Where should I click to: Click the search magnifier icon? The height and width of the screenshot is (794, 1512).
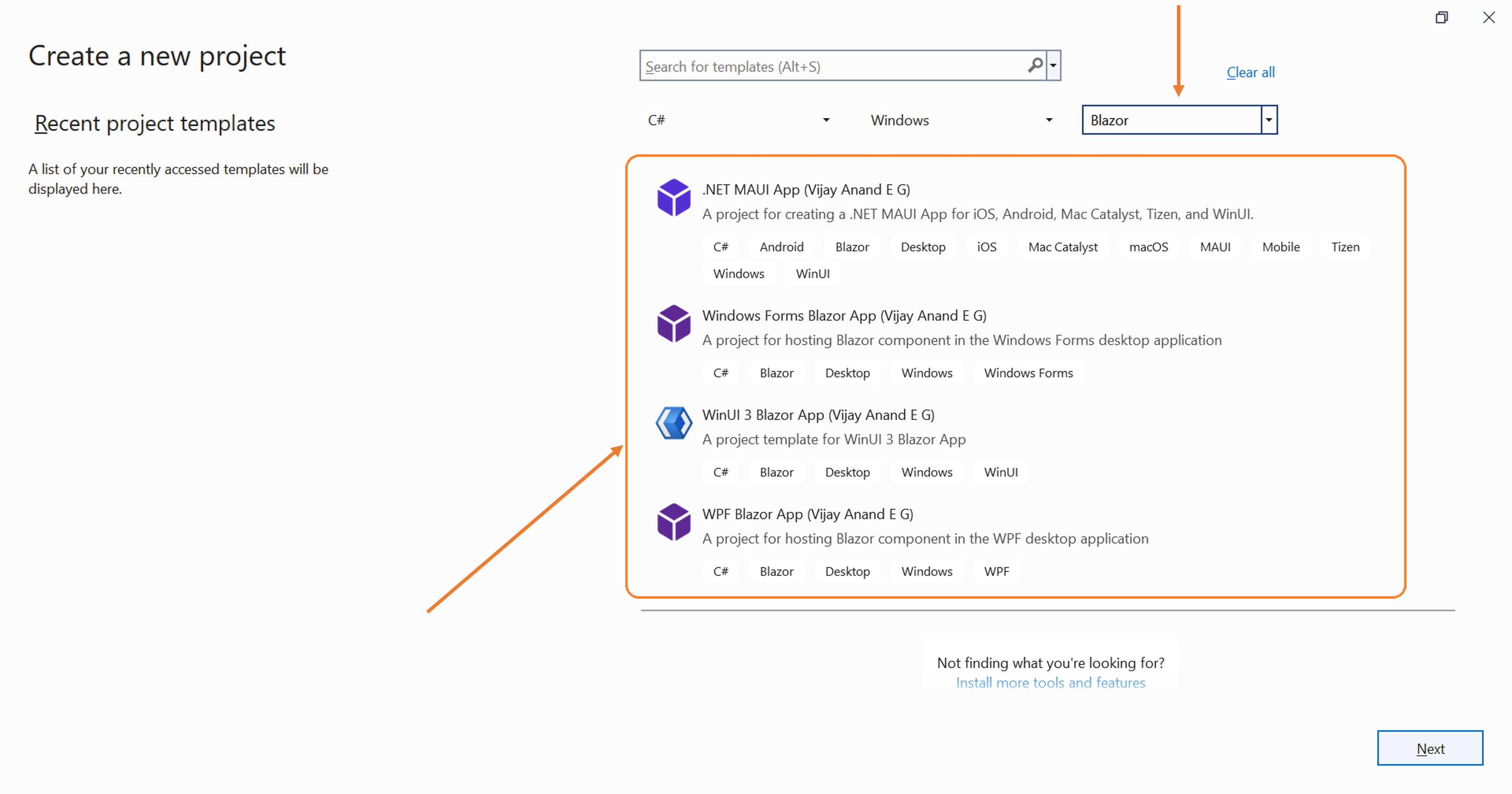(1036, 65)
